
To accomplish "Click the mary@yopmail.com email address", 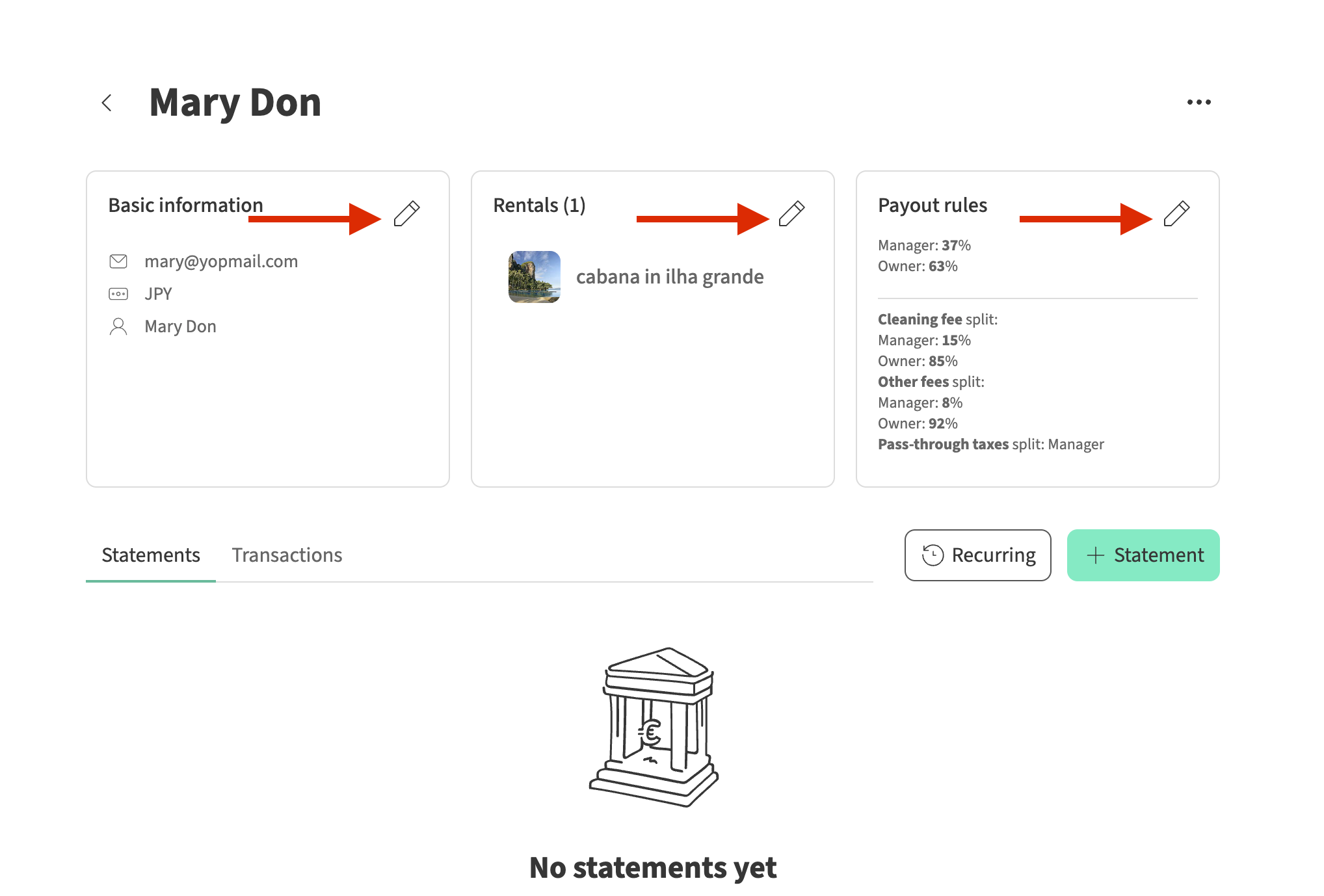I will [221, 261].
